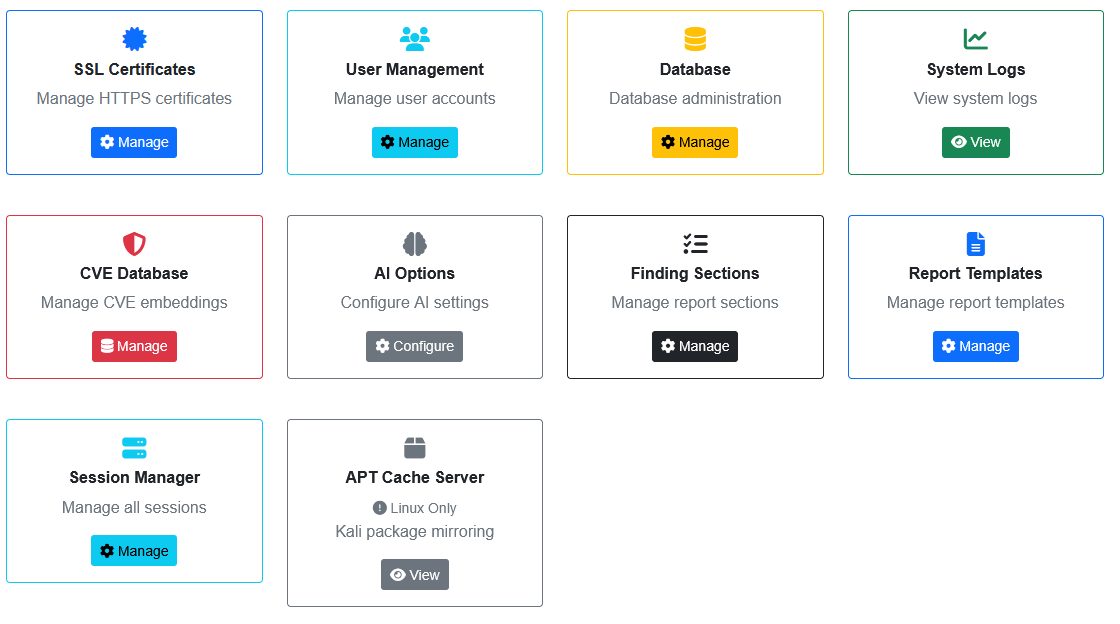Open AI settings with the Configure button
Viewport: 1120px width, 624px height.
[x=415, y=346]
